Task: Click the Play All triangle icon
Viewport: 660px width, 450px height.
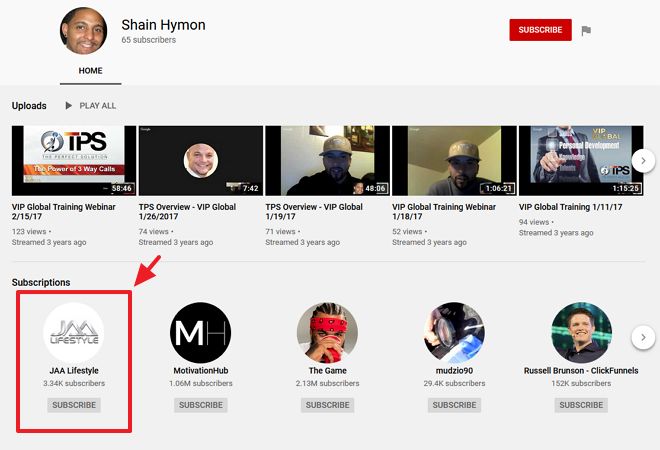Action: [x=69, y=106]
